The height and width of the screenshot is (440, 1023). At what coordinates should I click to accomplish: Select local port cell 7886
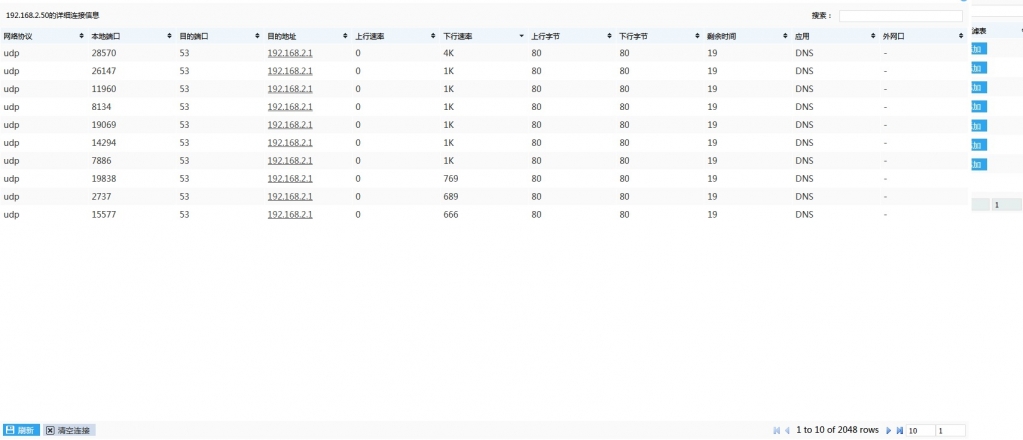[x=102, y=161]
